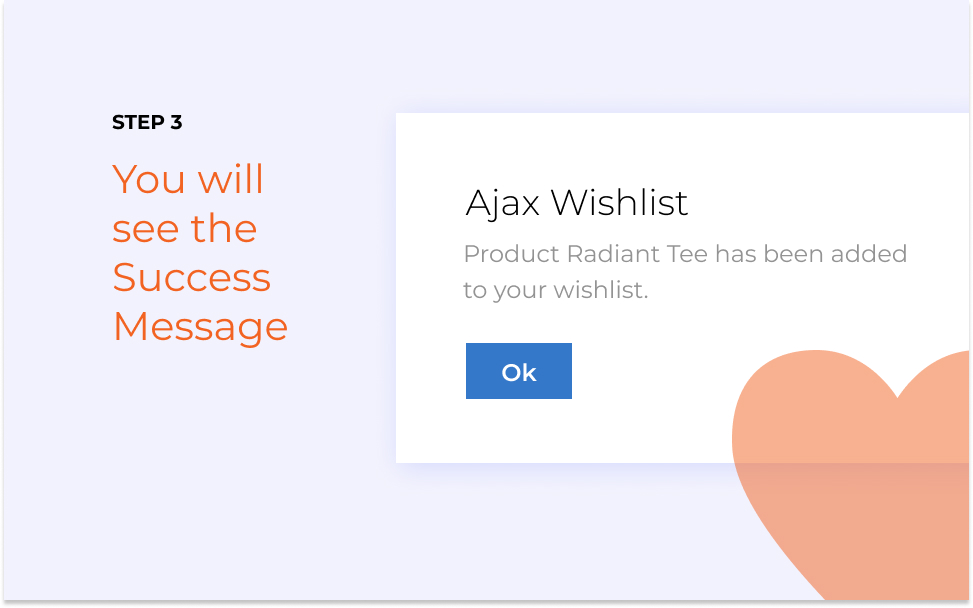The image size is (973, 608).
Task: Click the word "Success" in the heading
Action: pos(191,277)
